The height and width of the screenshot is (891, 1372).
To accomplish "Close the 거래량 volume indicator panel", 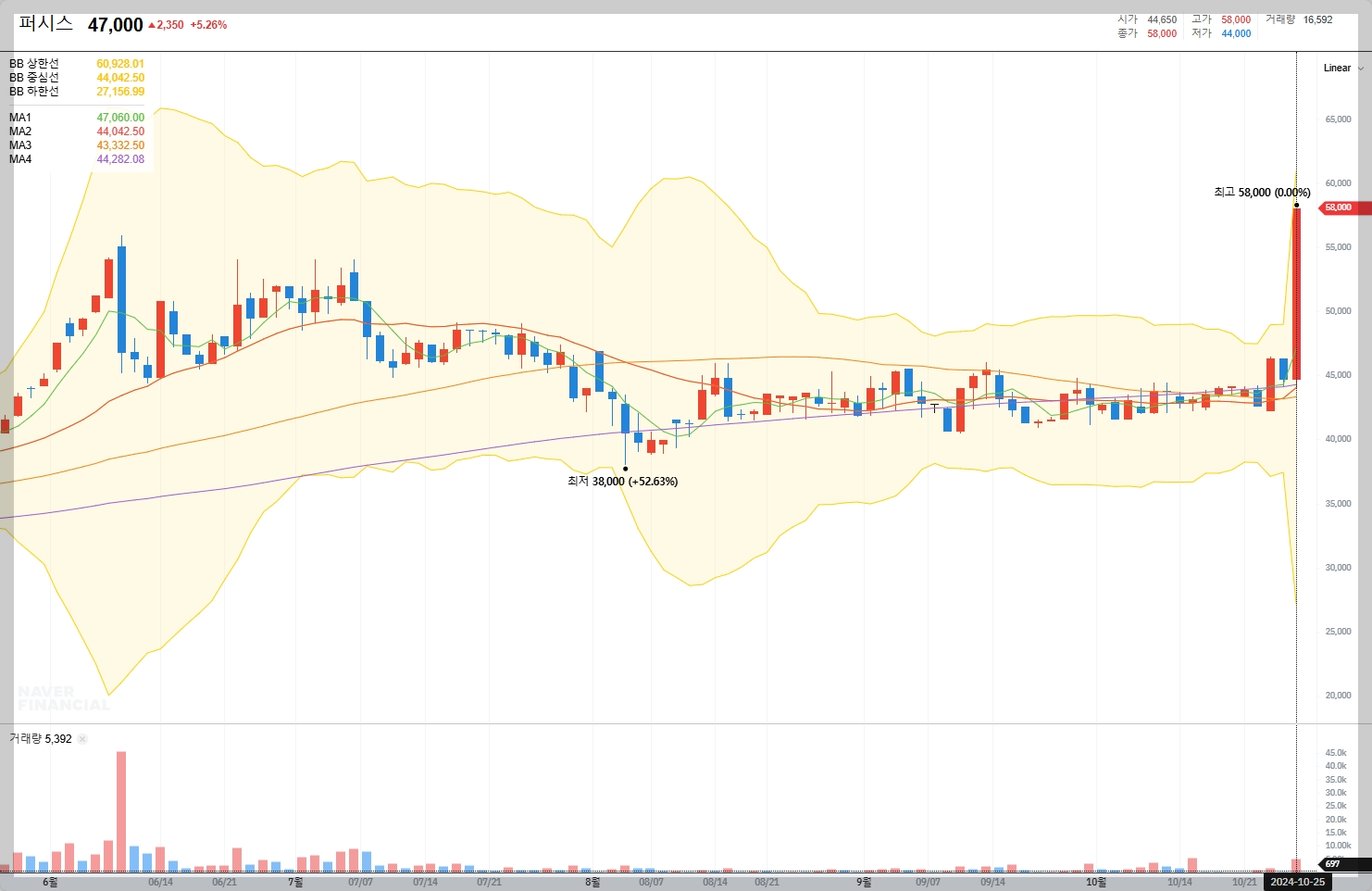I will click(82, 739).
